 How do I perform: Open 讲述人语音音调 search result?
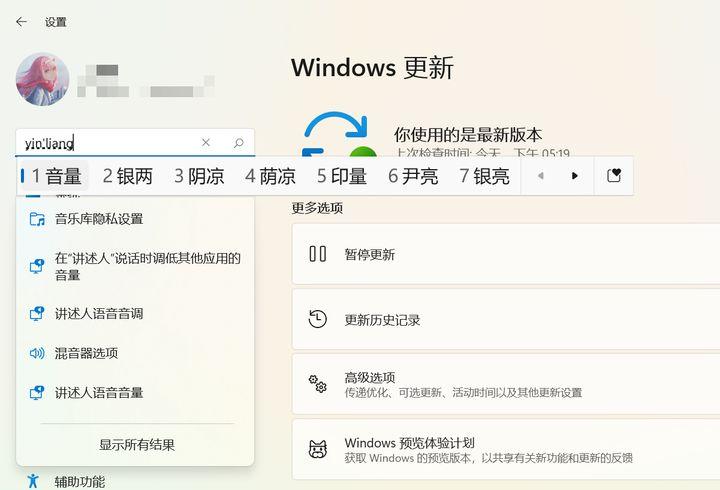135,314
